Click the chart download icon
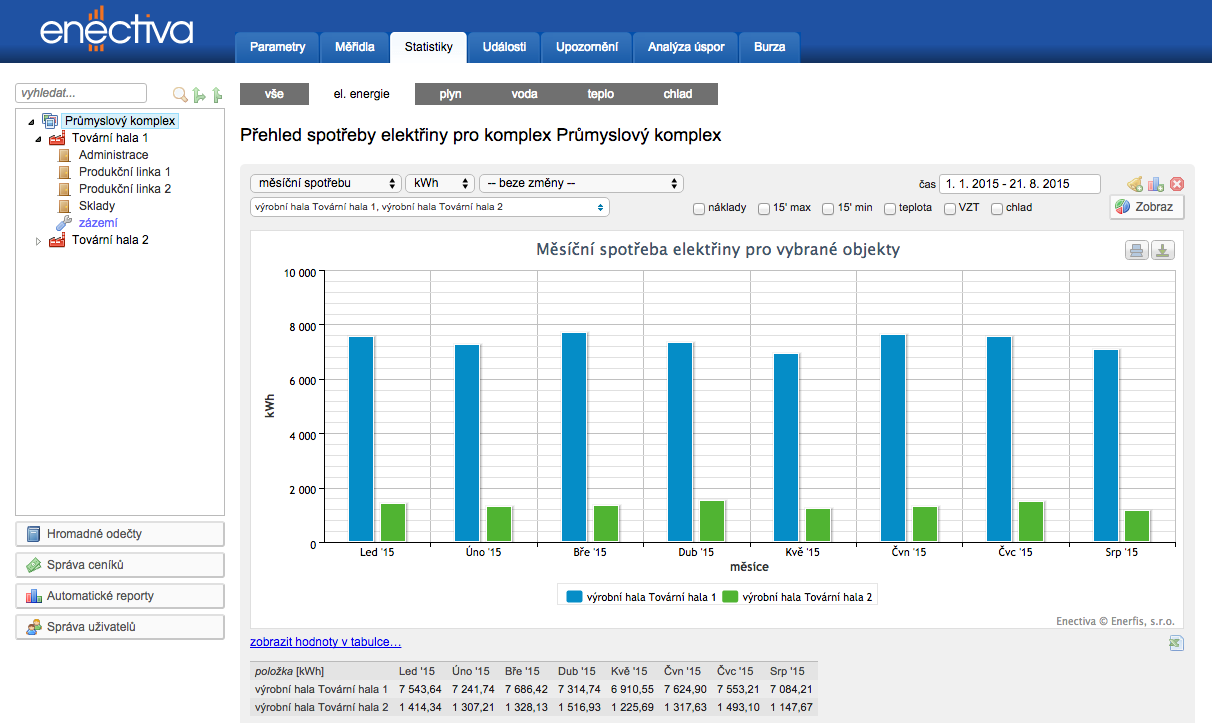Viewport: 1212px width, 723px height. 1162,250
